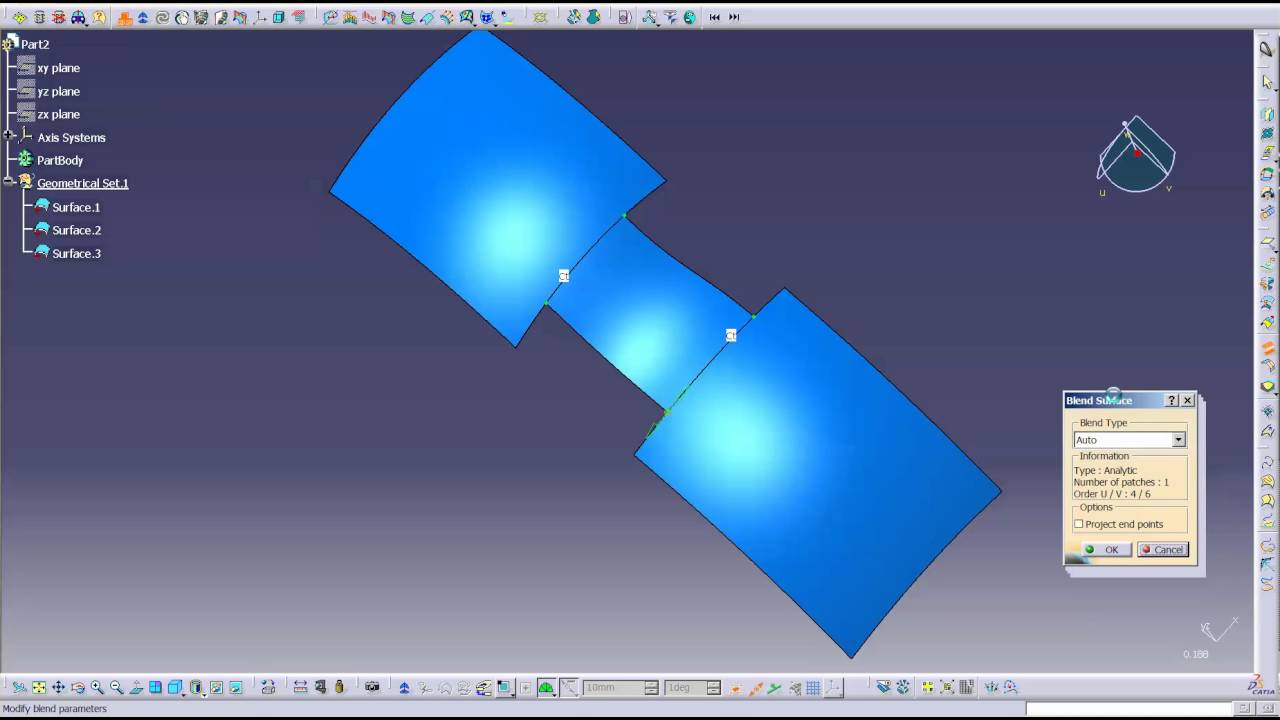
Task: Click the green semicircle snap icon
Action: [x=546, y=687]
